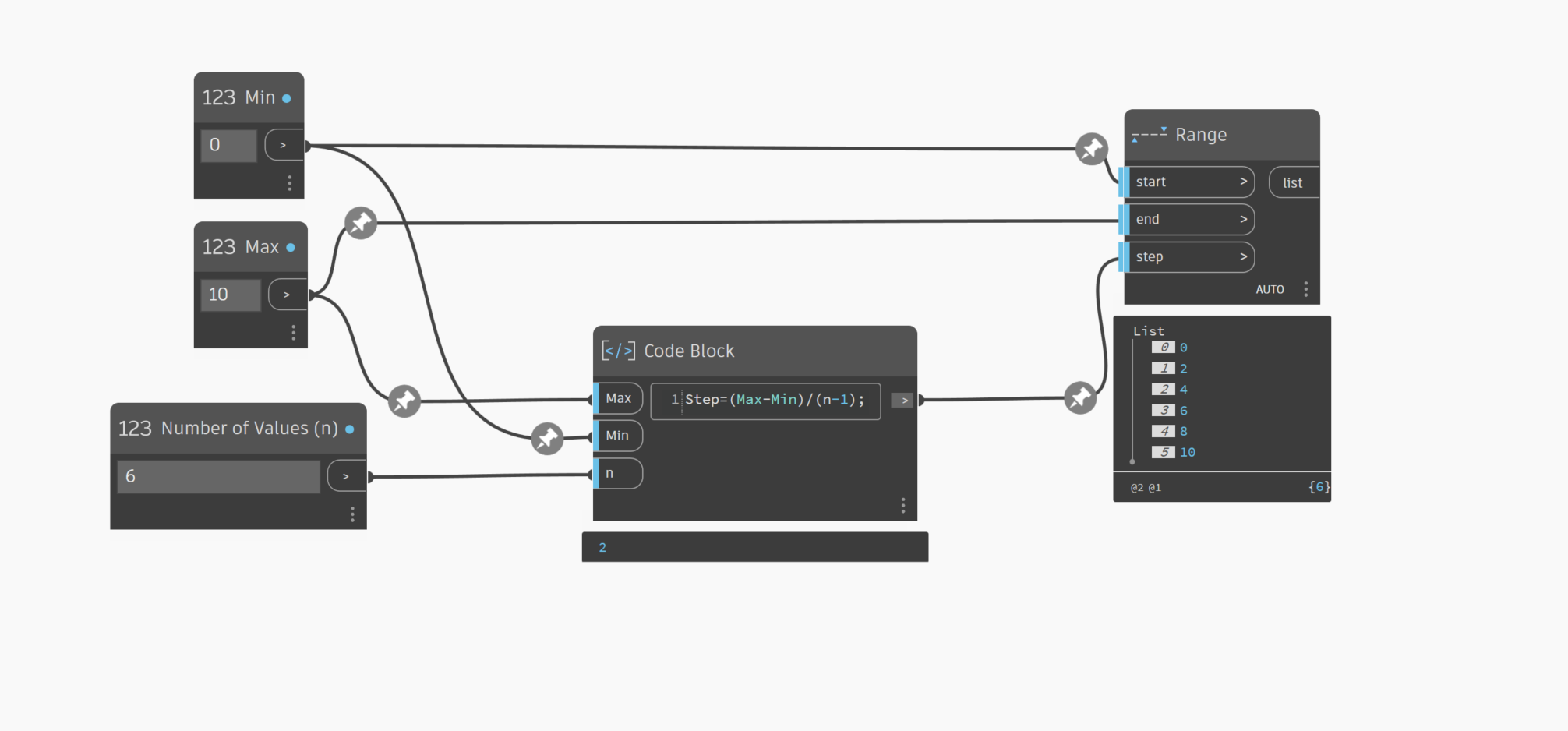Select list item index 3 in preview
The image size is (1568, 731).
click(1164, 410)
